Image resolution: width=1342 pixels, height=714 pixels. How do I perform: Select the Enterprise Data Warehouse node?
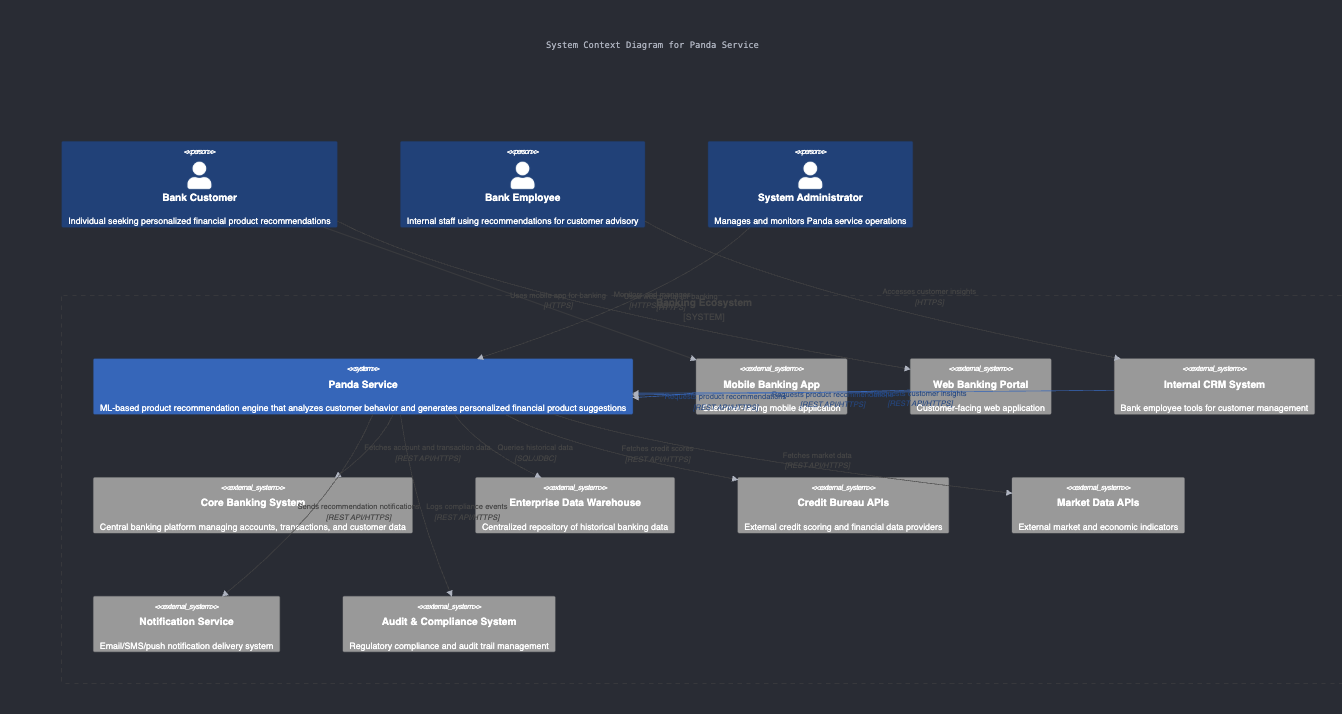pyautogui.click(x=575, y=505)
